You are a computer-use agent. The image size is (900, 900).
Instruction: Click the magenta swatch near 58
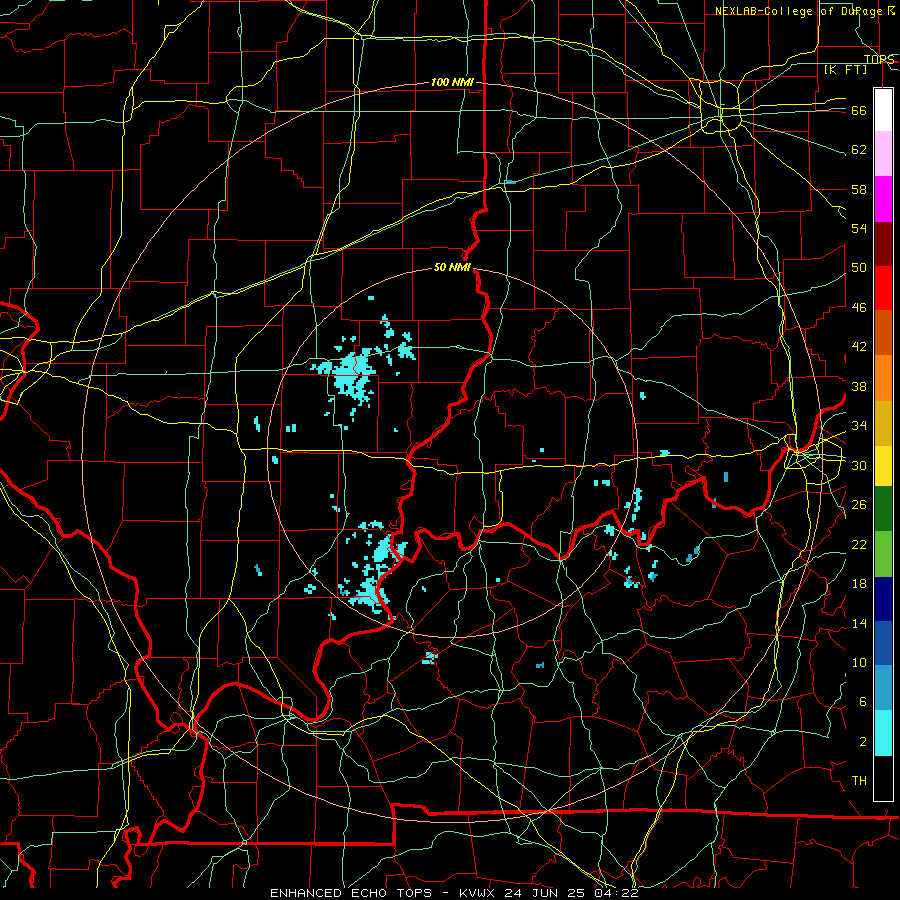pyautogui.click(x=883, y=199)
